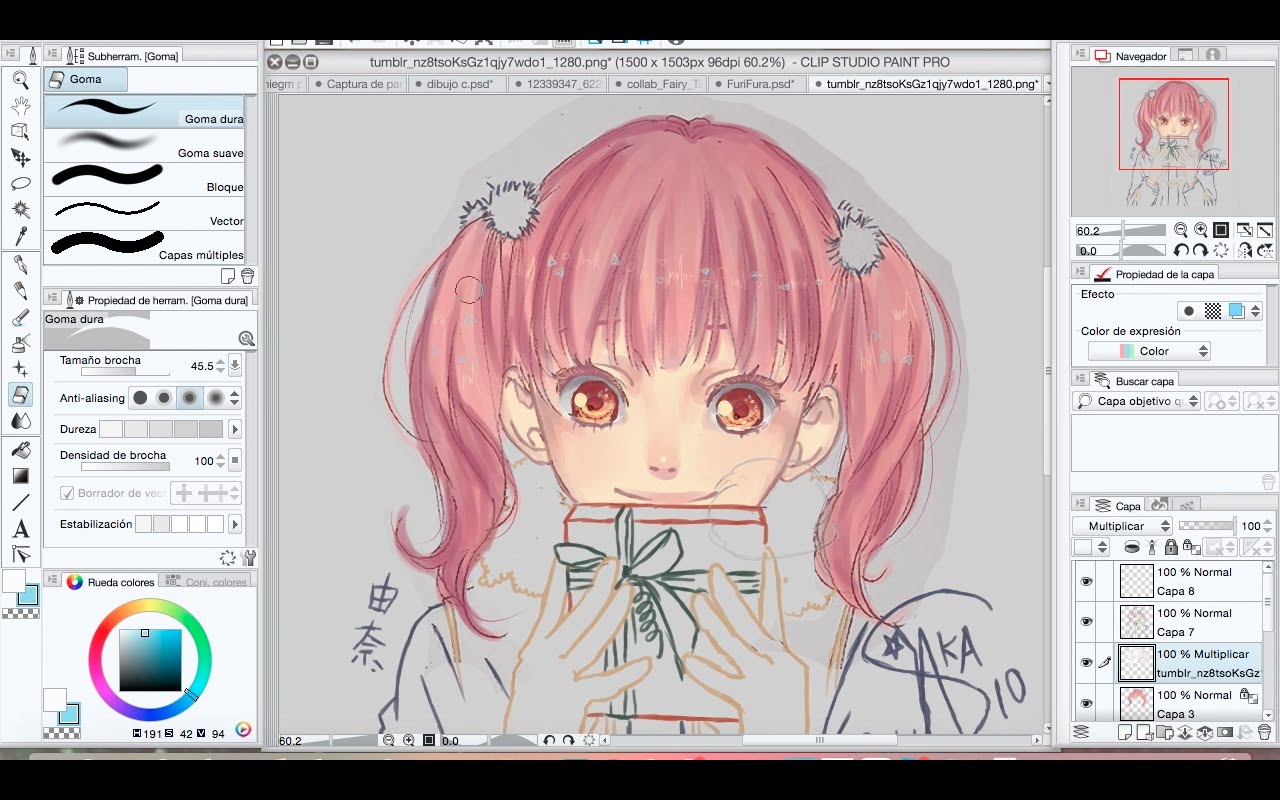Open the dibujo c.psd document tab
The height and width of the screenshot is (800, 1280).
tap(458, 84)
